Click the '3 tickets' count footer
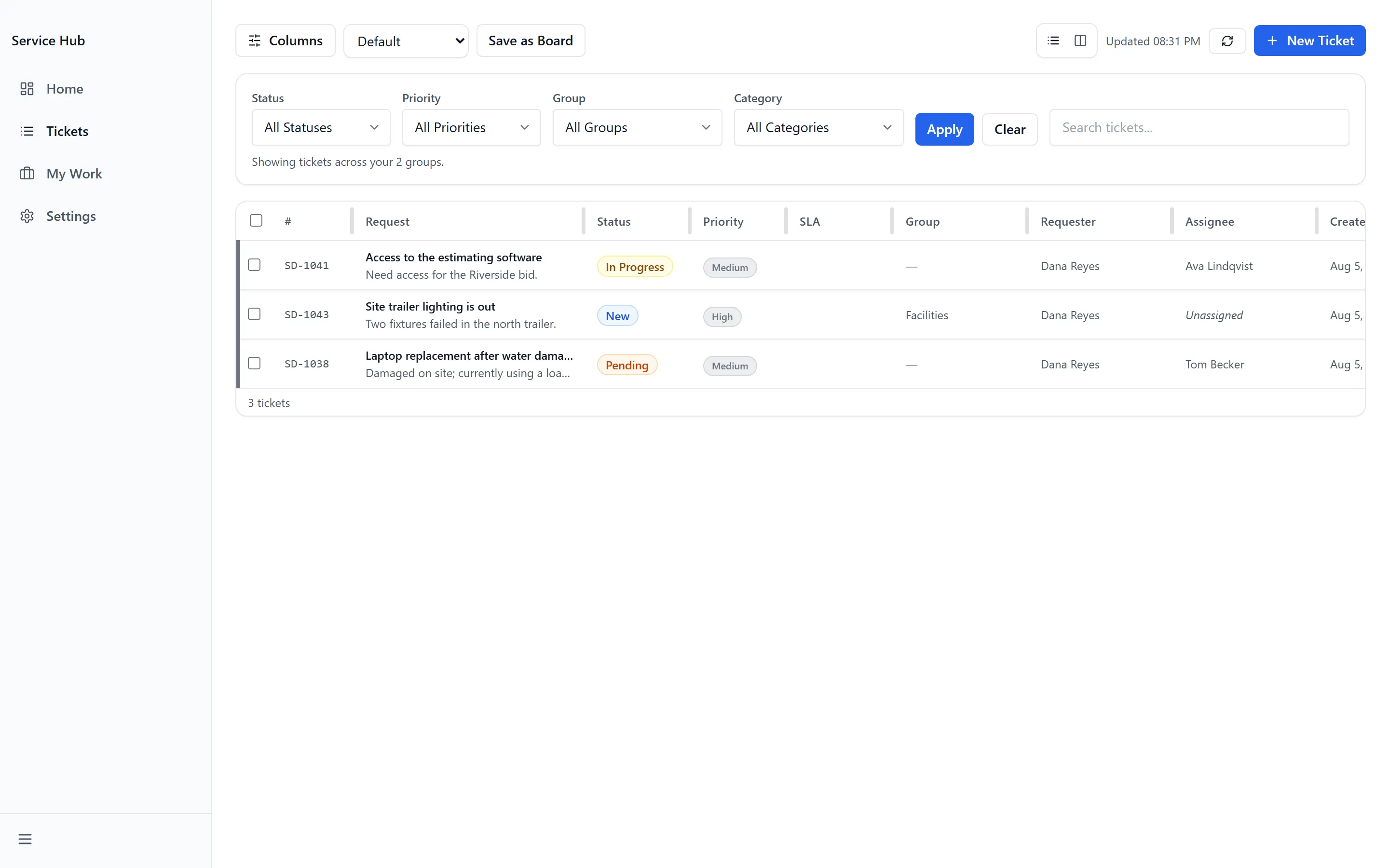Screen dimensions: 1389x868 tap(269, 403)
